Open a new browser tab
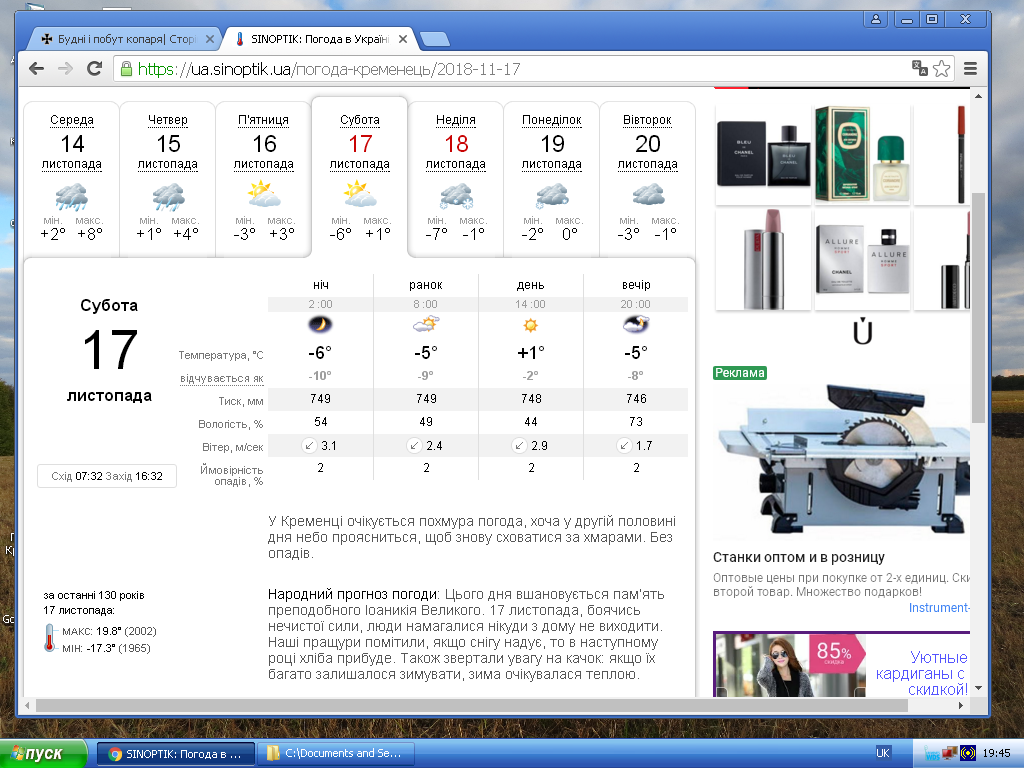1024x768 pixels. pos(434,40)
